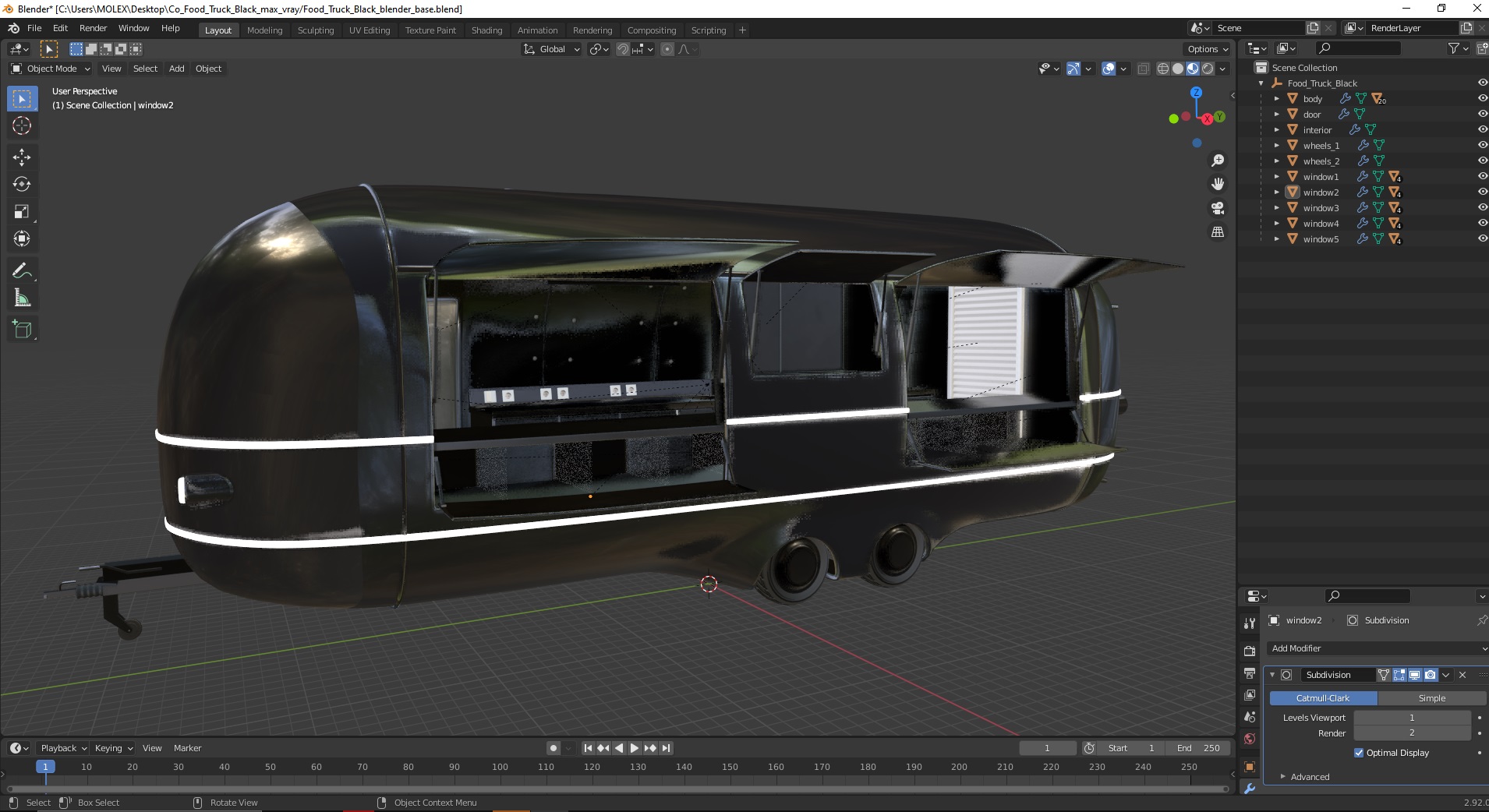Click the pan view hand icon

pyautogui.click(x=1218, y=184)
